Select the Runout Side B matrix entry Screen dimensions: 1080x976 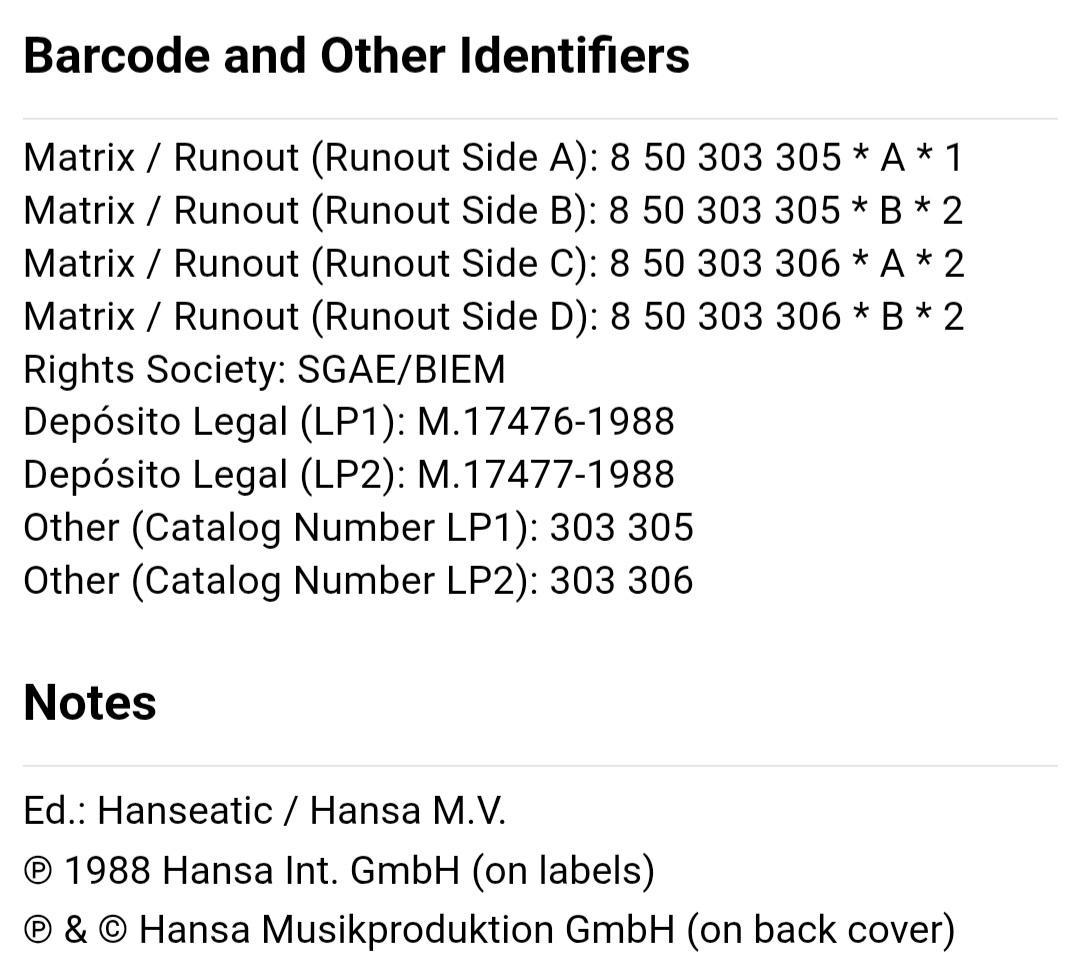click(492, 210)
